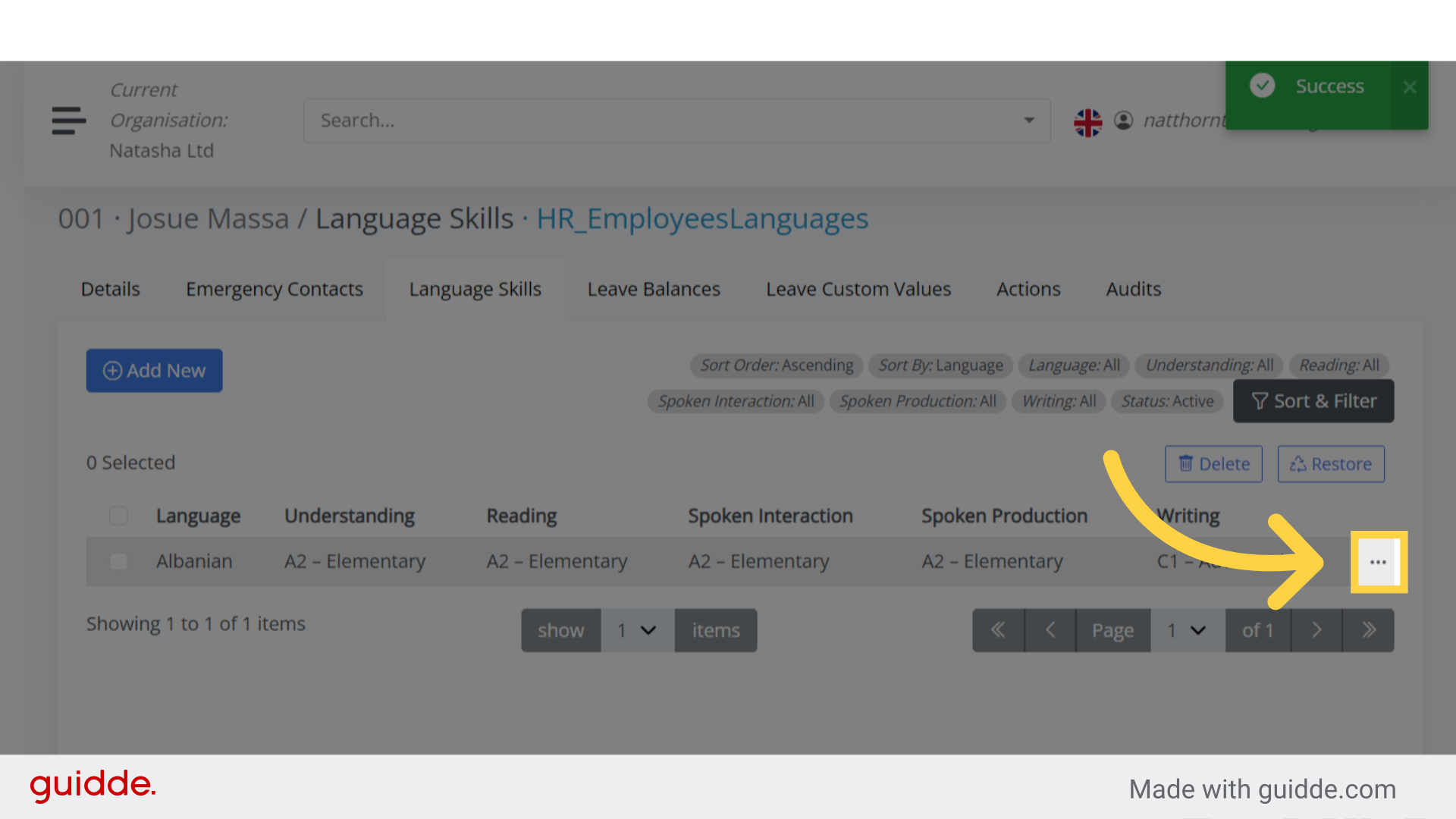Open the Emergency Contacts tab
The height and width of the screenshot is (819, 1456).
point(275,289)
